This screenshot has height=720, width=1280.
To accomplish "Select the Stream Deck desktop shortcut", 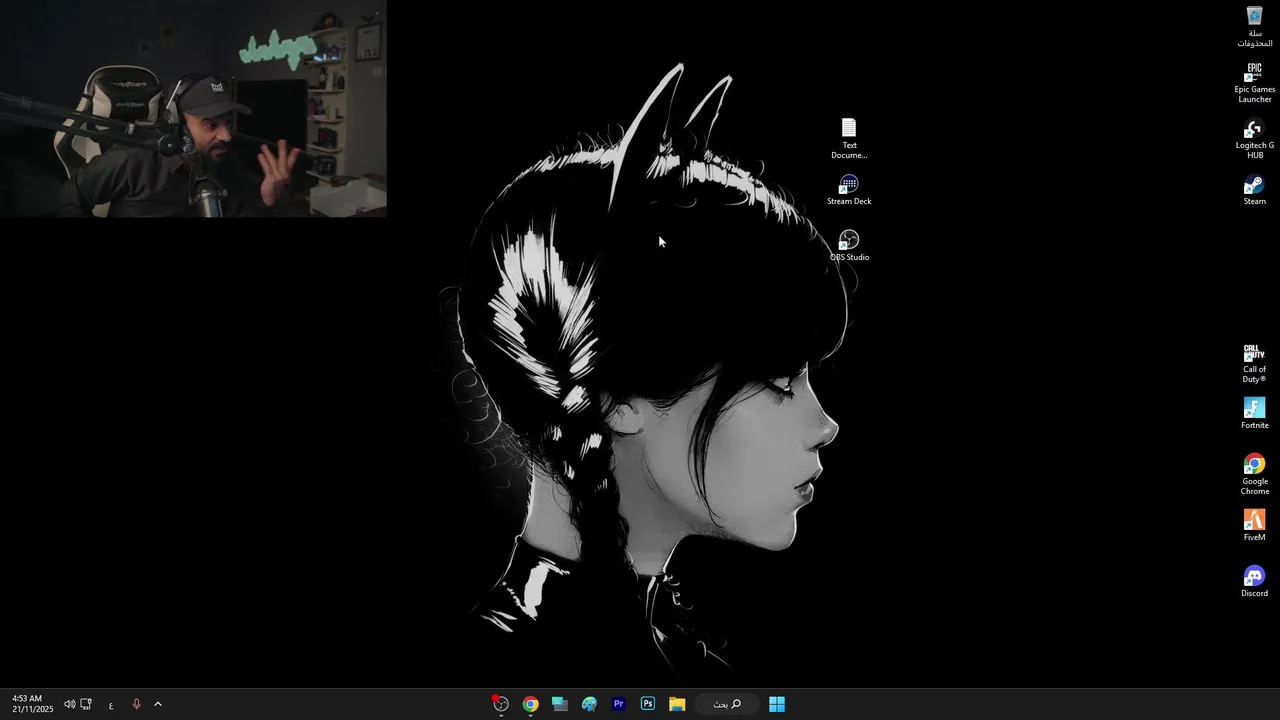I will coord(849,190).
